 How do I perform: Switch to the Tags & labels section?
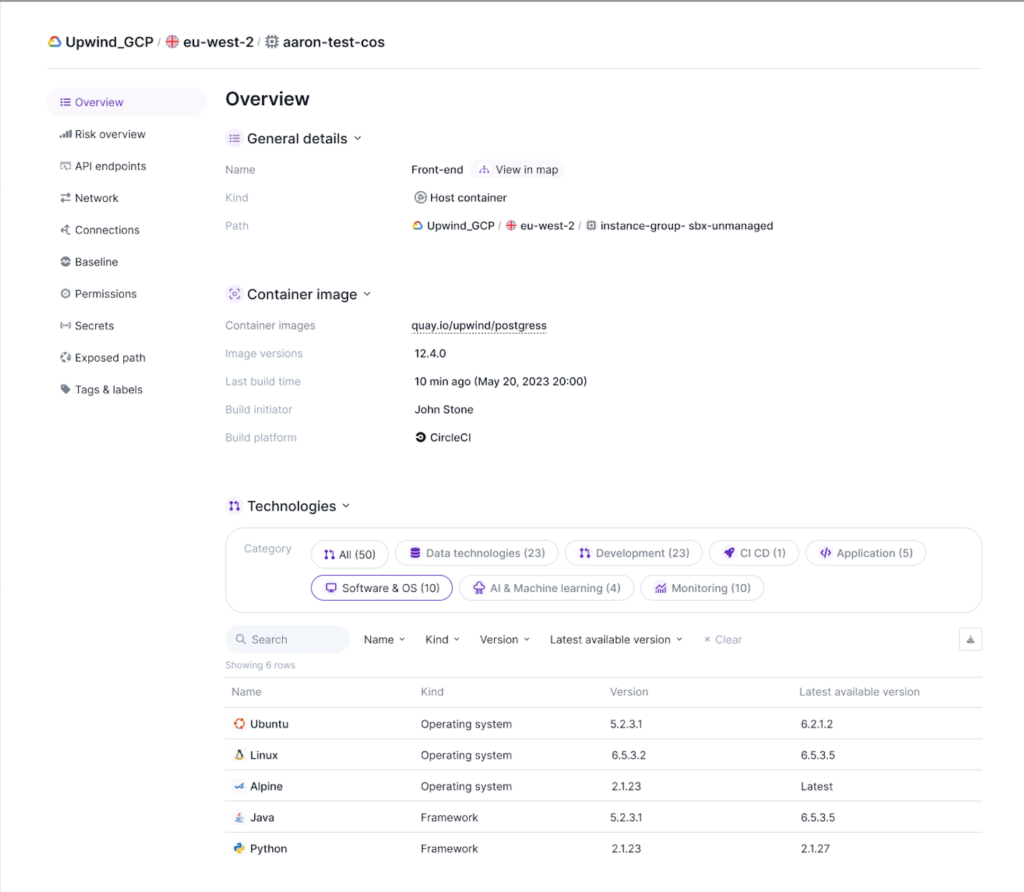[x=109, y=389]
